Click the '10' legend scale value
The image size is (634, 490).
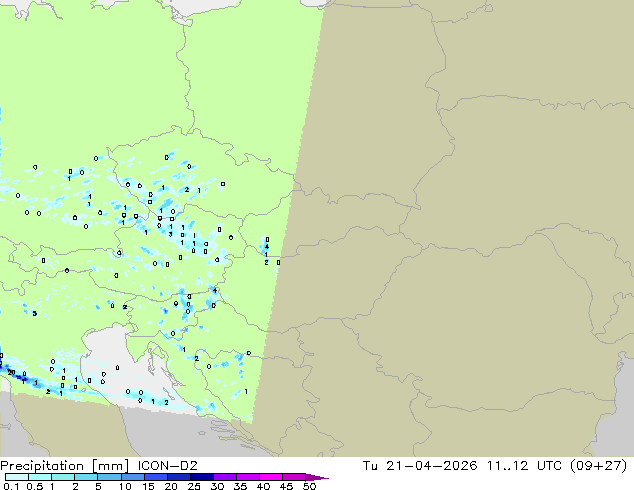pyautogui.click(x=125, y=486)
